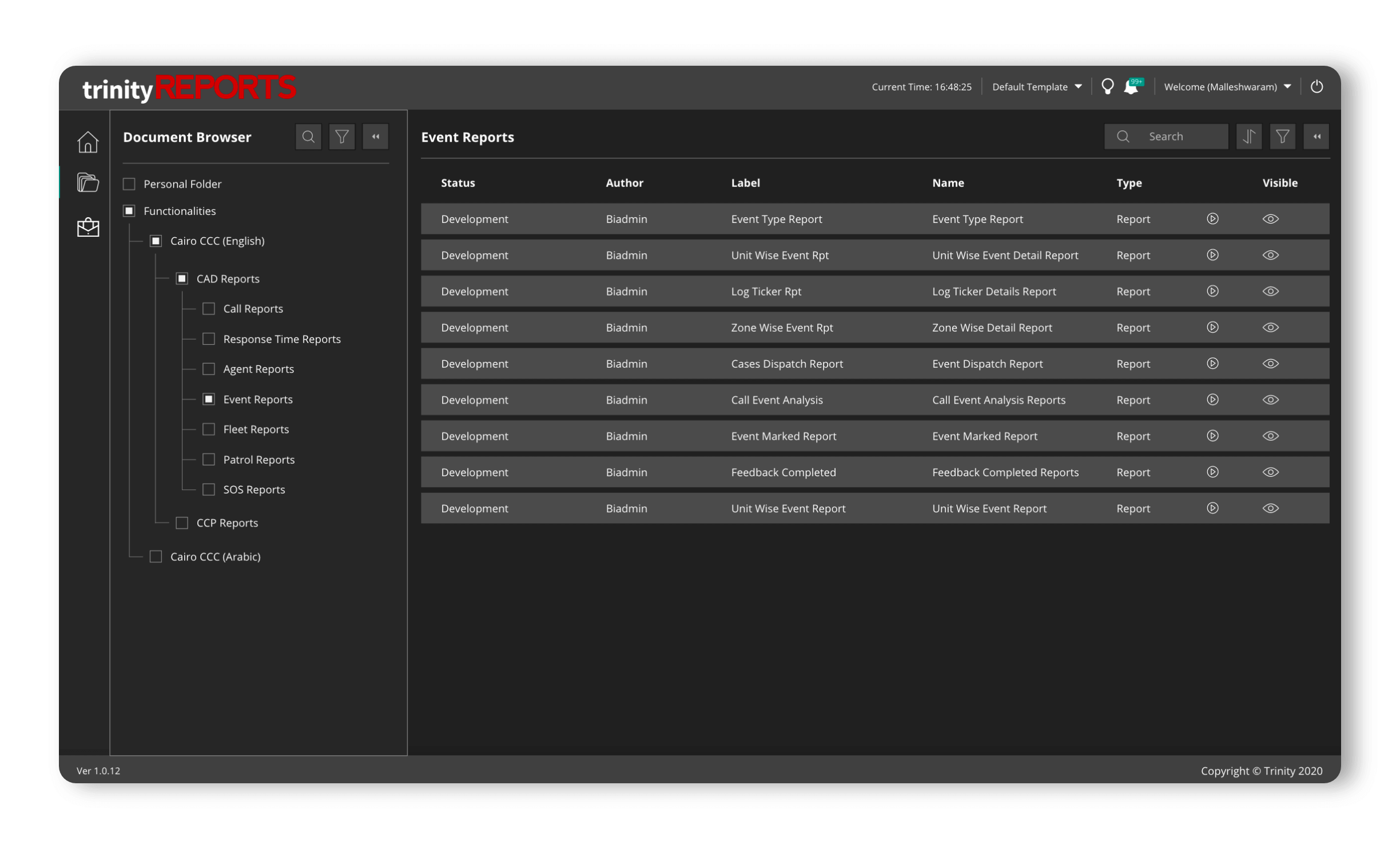Toggle visibility of bottom Unit Wise Event Report

(x=1271, y=508)
